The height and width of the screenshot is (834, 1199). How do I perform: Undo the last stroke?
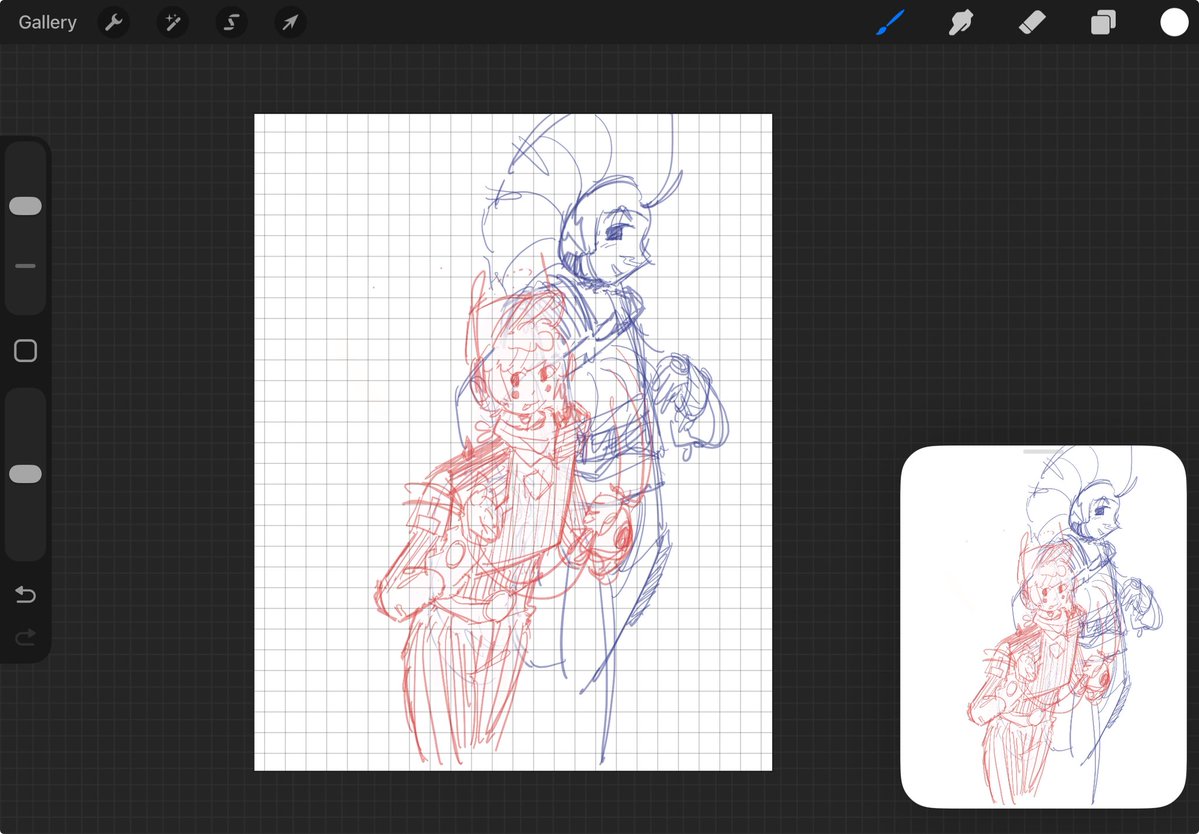25,594
